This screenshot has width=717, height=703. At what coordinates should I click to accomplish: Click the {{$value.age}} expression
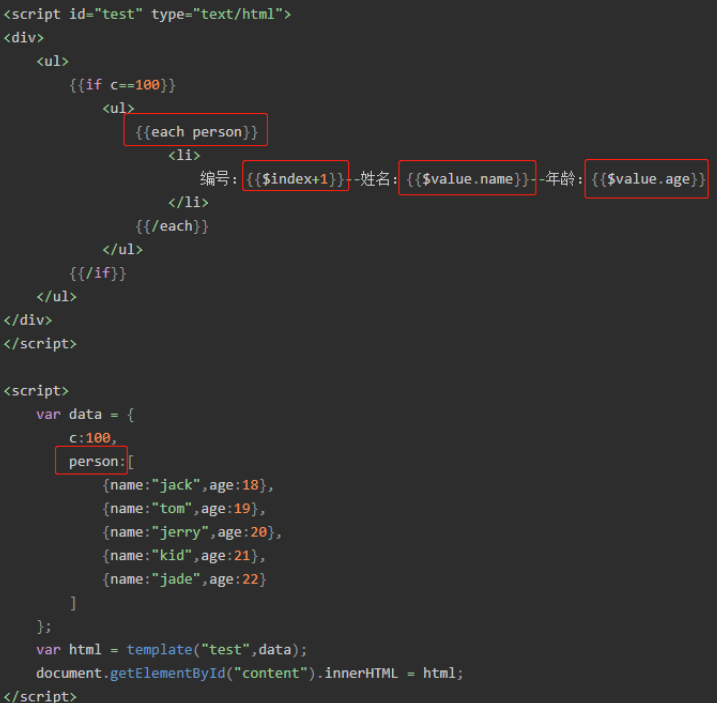[648, 179]
